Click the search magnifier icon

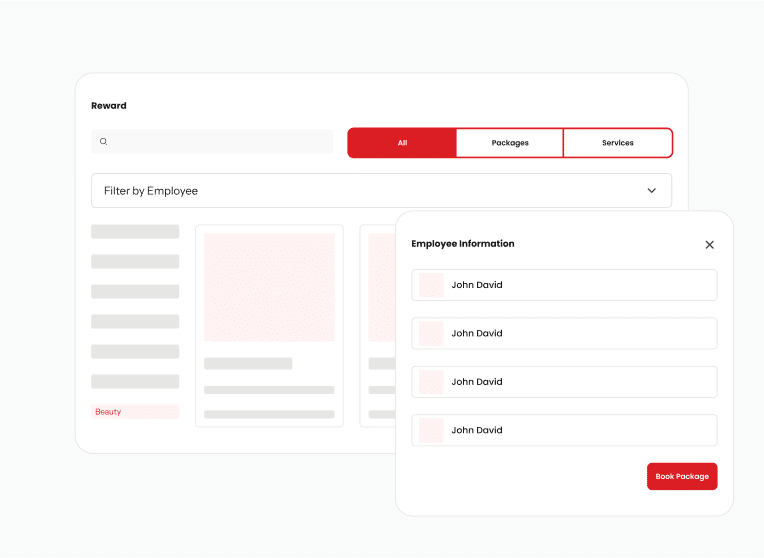[x=103, y=142]
